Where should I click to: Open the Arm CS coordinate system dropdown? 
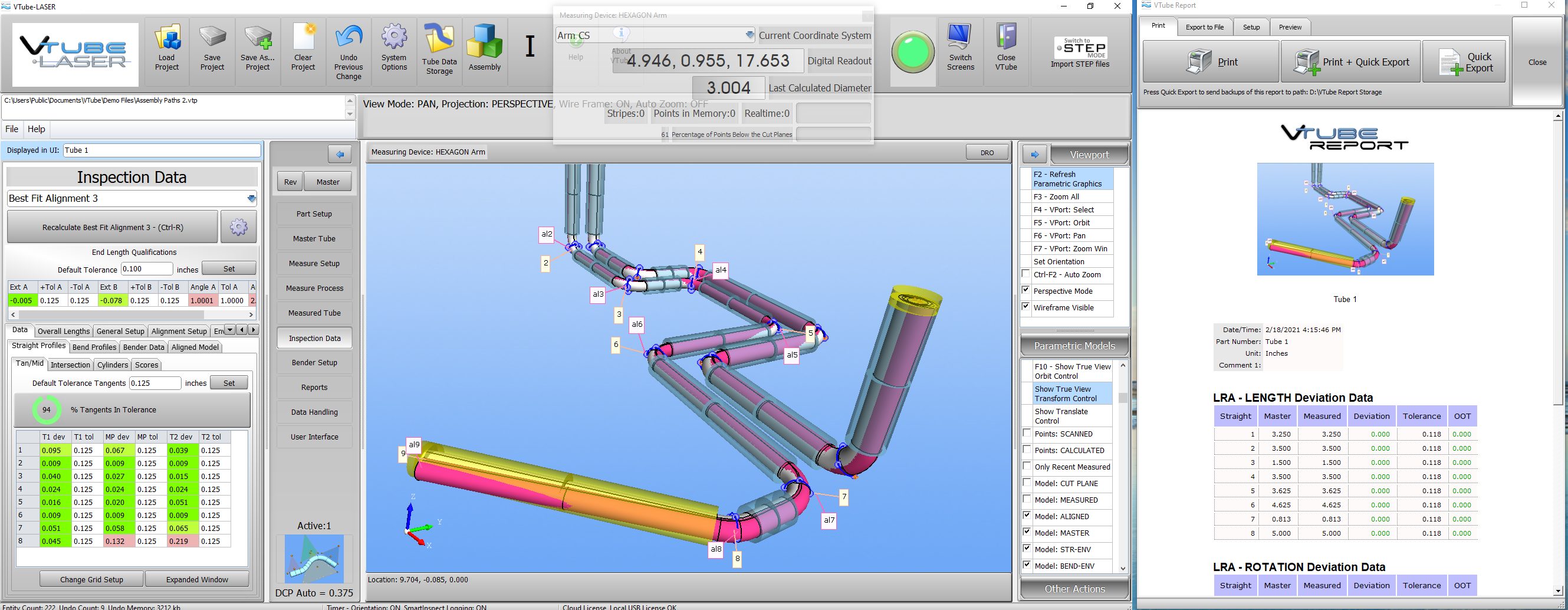[750, 35]
